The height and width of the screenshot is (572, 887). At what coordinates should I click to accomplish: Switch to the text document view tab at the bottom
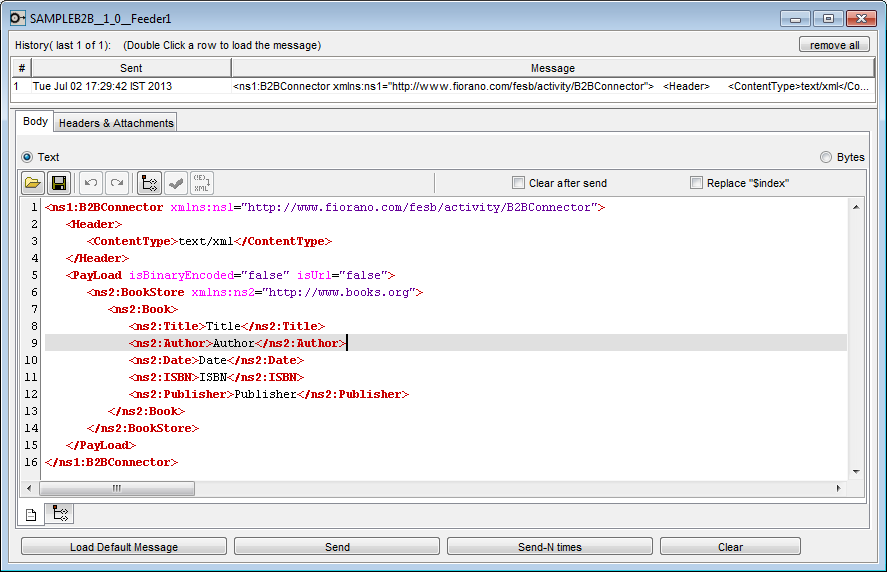[31, 515]
